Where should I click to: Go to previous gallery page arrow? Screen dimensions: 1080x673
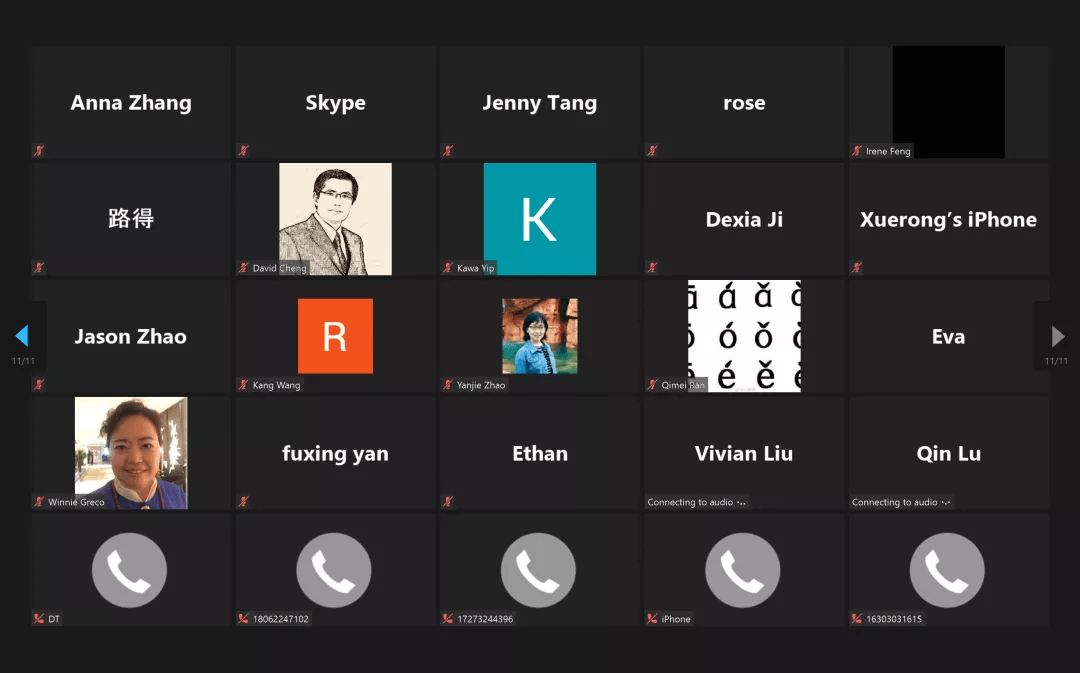pyautogui.click(x=22, y=335)
